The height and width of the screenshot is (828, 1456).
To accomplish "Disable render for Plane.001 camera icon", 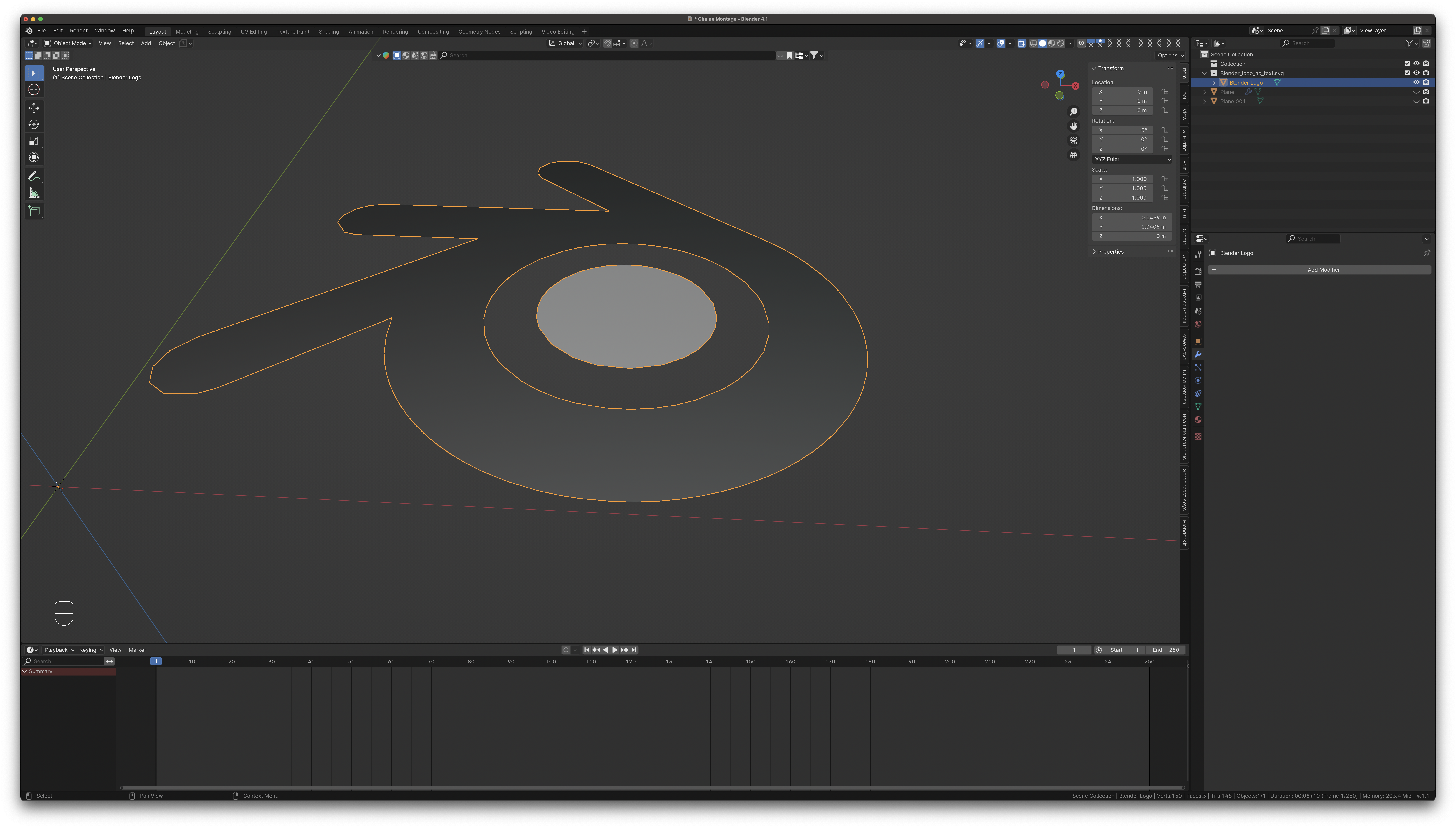I will pos(1426,101).
